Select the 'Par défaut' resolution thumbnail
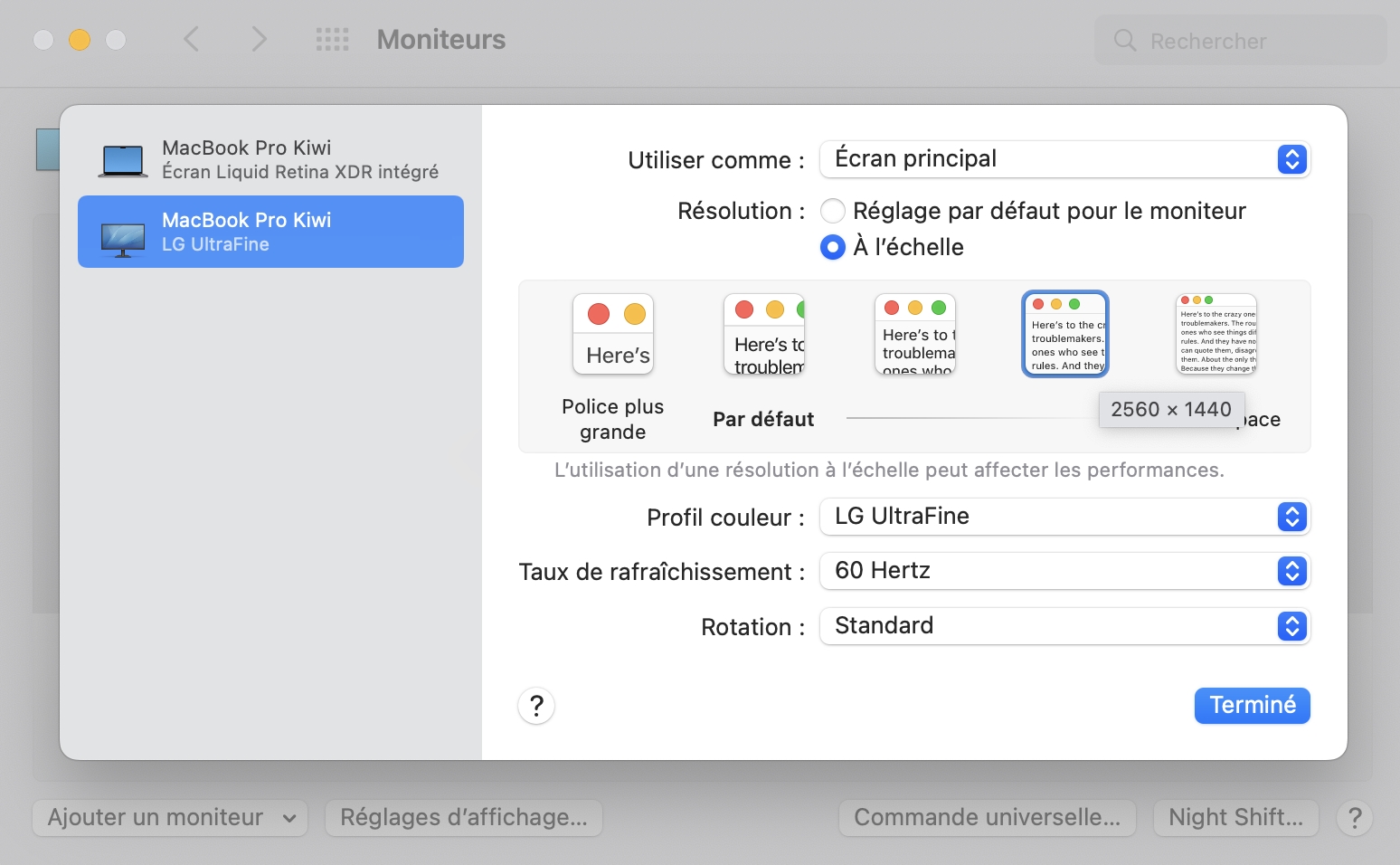1400x865 pixels. tap(764, 334)
